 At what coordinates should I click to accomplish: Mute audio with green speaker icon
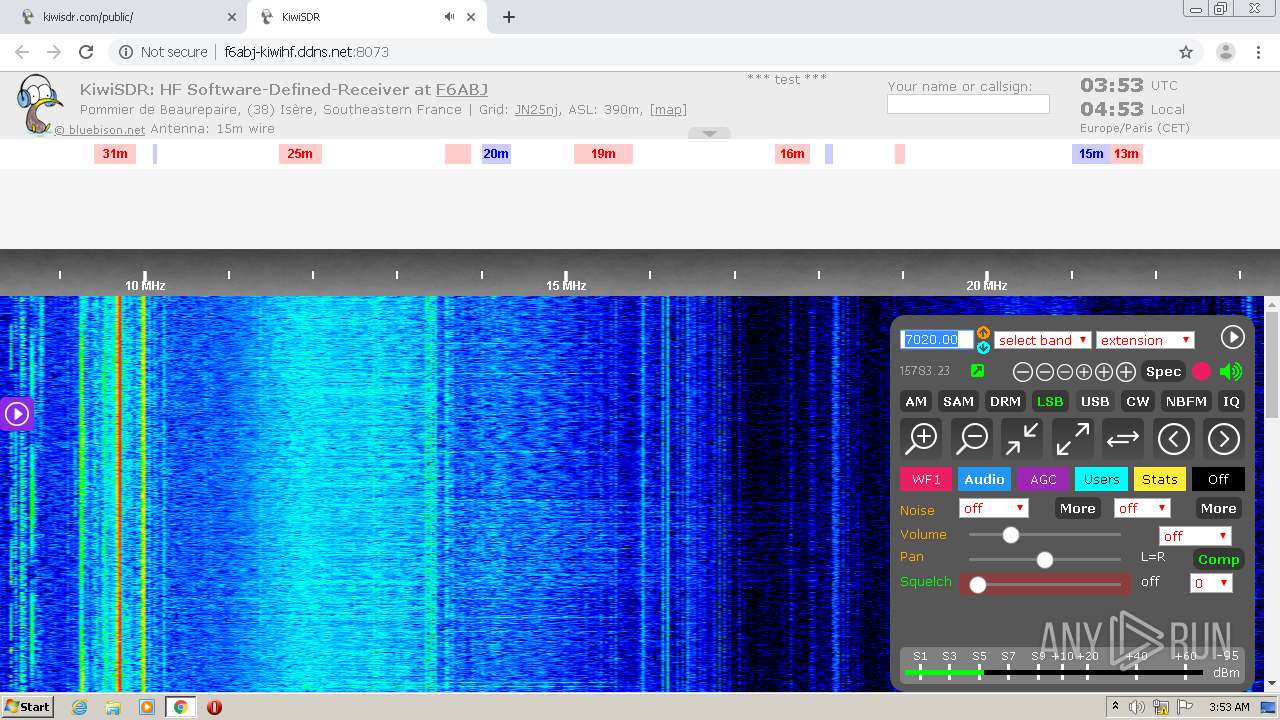point(1231,371)
